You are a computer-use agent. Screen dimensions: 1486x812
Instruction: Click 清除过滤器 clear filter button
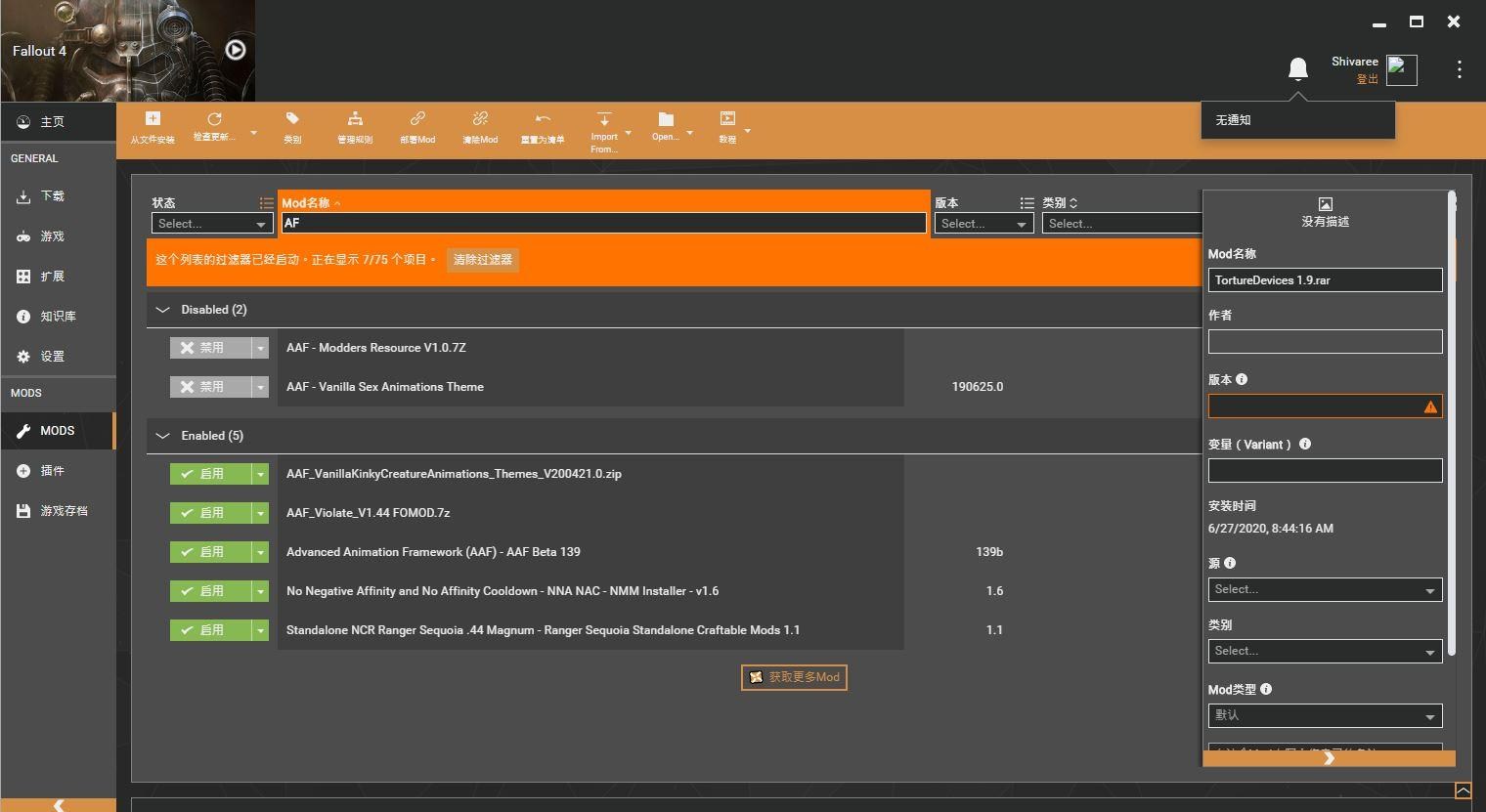tap(483, 260)
